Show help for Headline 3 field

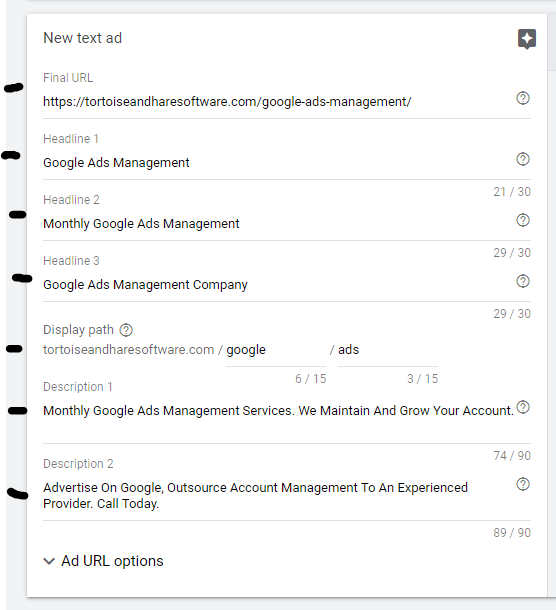point(523,281)
